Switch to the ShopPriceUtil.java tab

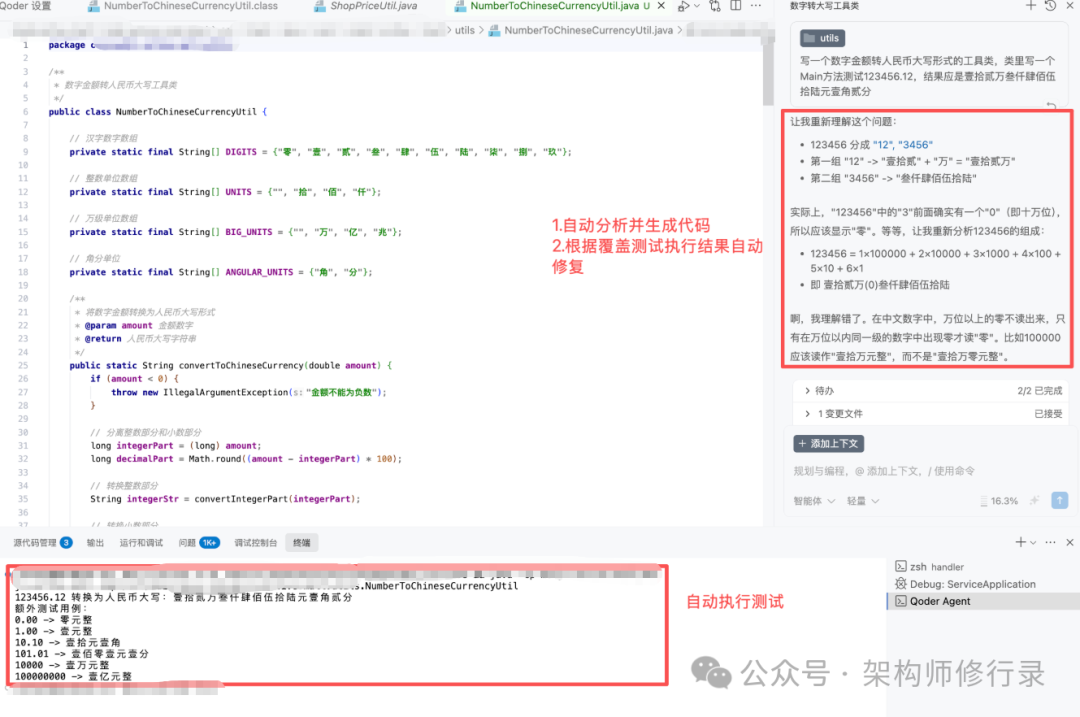pyautogui.click(x=366, y=6)
